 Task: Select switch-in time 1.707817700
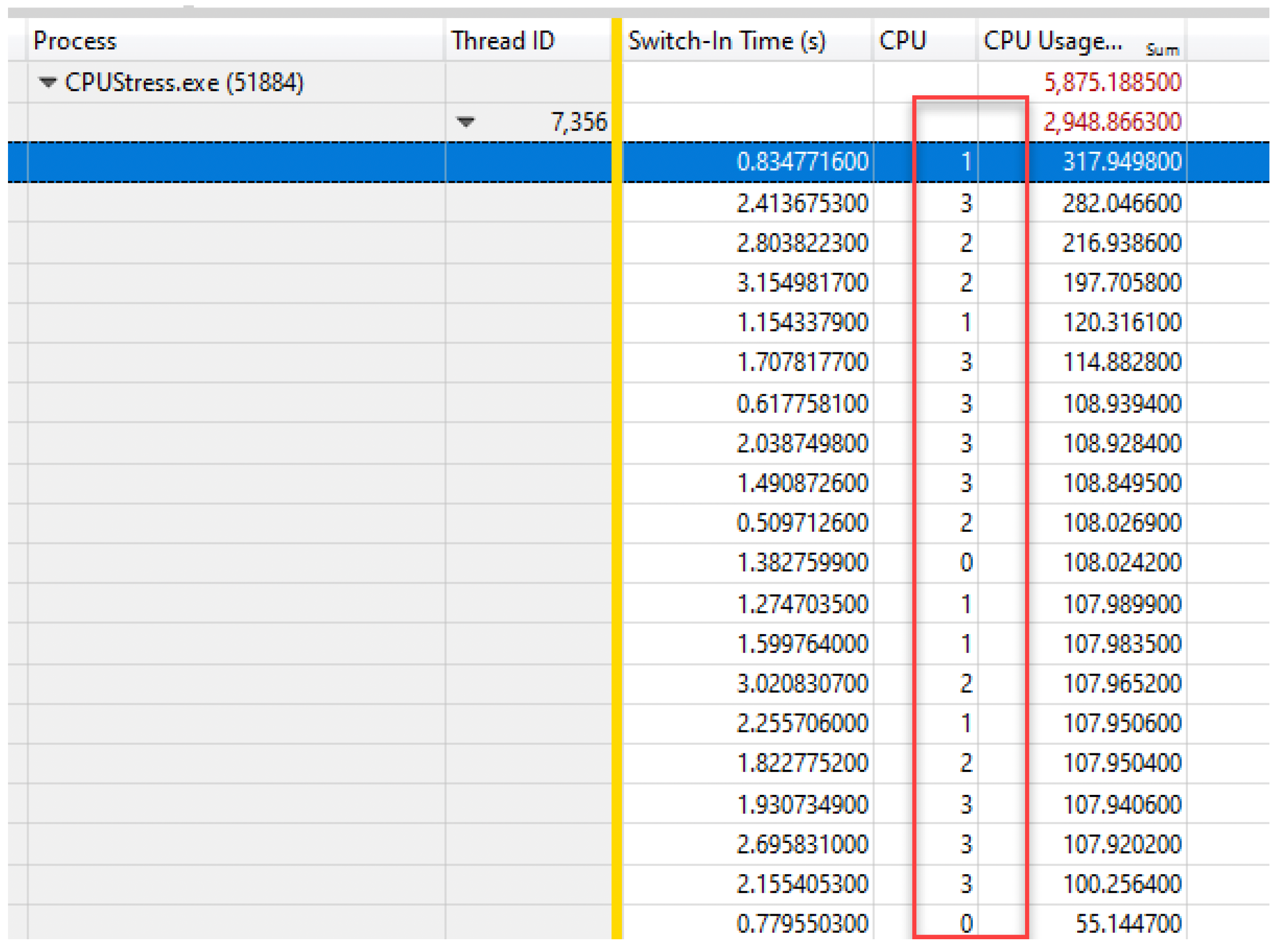802,362
